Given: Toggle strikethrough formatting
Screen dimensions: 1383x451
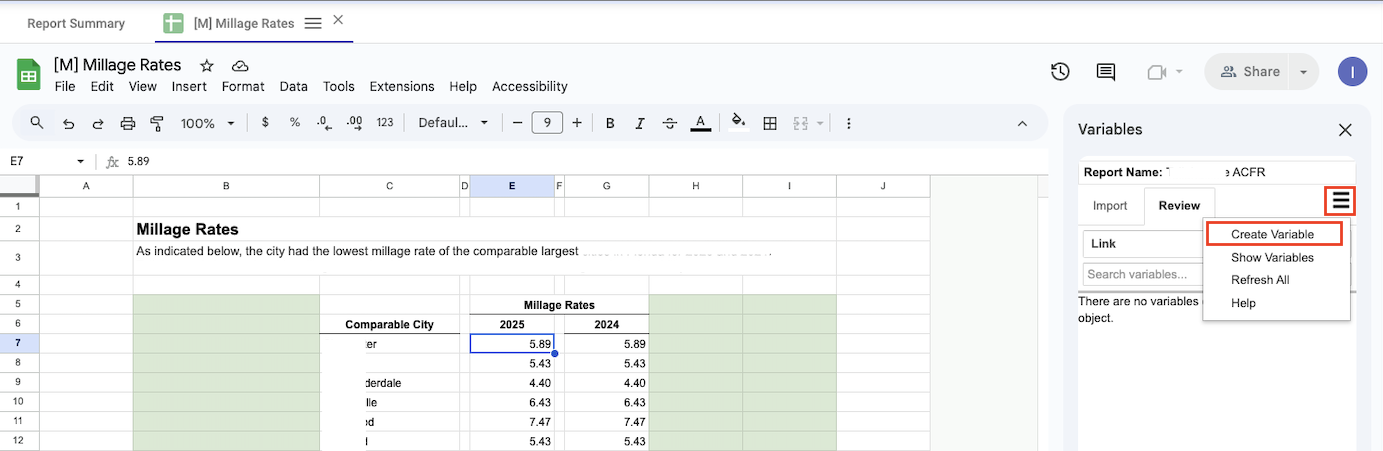Looking at the screenshot, I should [x=670, y=123].
